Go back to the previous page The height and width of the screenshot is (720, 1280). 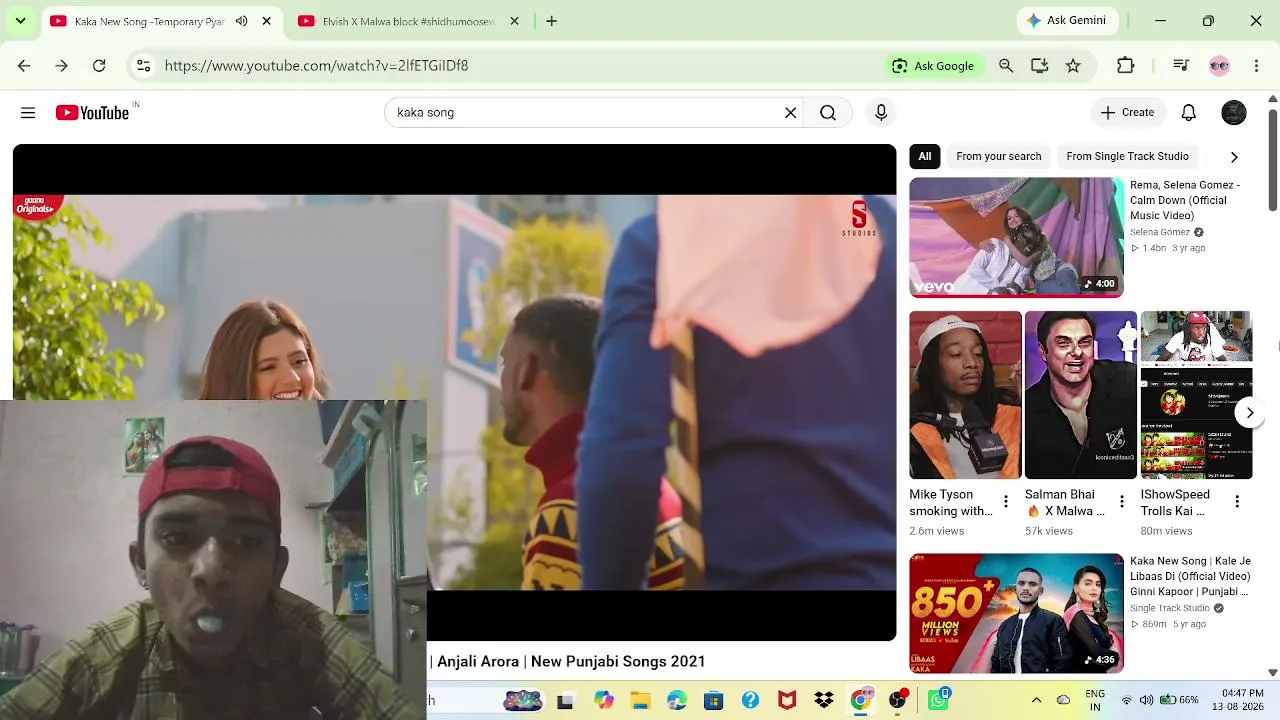click(24, 66)
